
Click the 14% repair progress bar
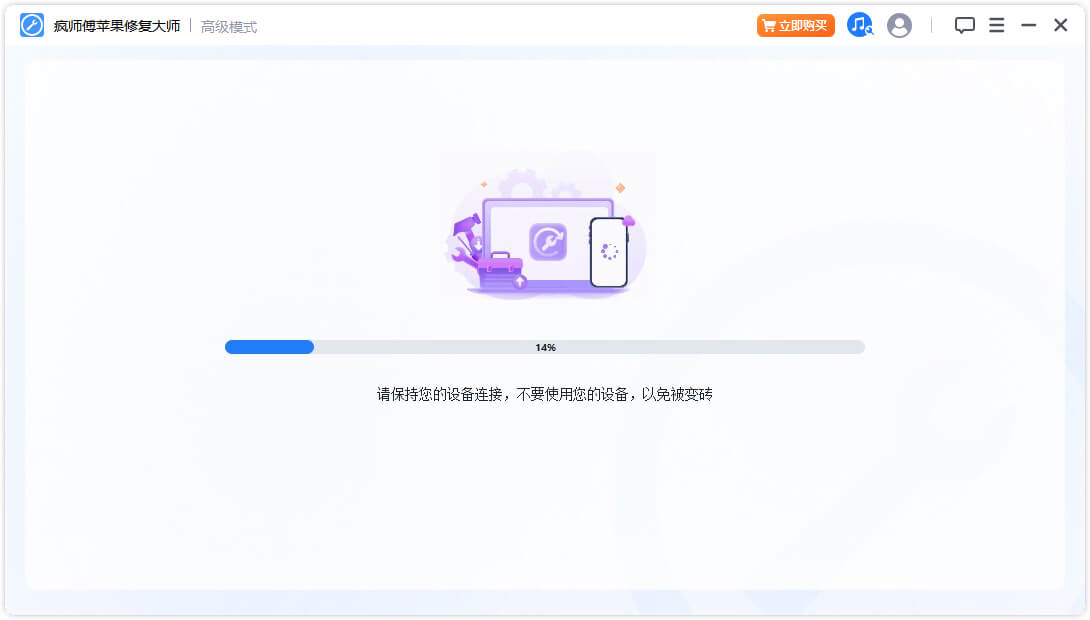pyautogui.click(x=544, y=347)
